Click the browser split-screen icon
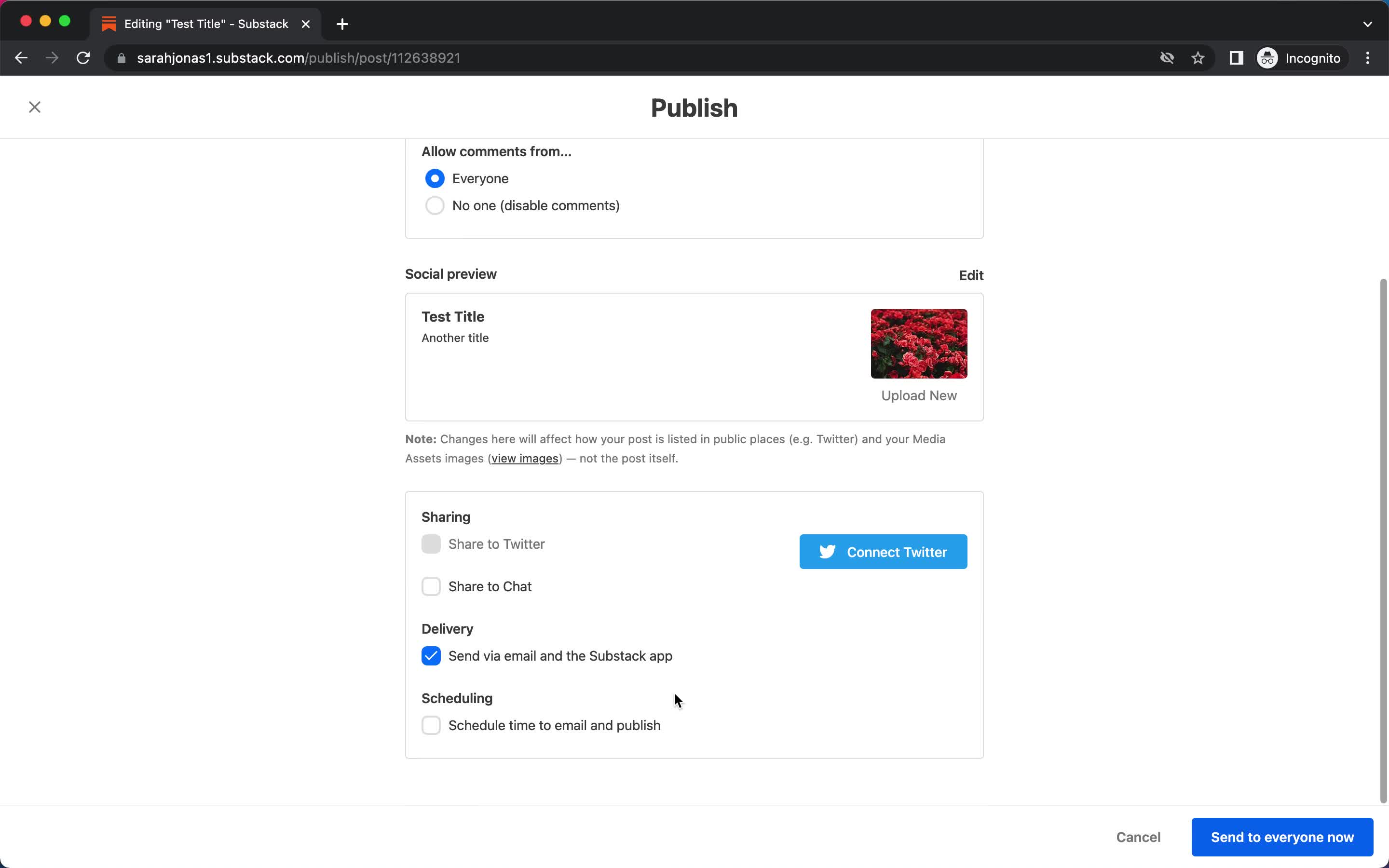The image size is (1389, 868). tap(1237, 58)
